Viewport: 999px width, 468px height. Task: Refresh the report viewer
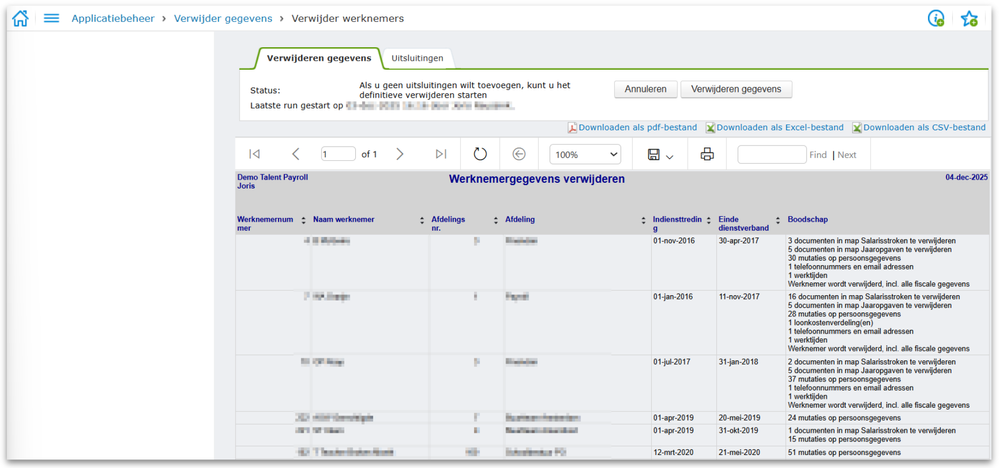[x=480, y=154]
